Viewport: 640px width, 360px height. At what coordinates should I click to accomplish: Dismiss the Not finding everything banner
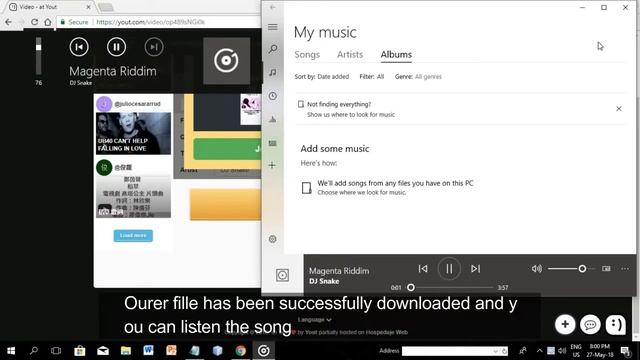pos(619,109)
